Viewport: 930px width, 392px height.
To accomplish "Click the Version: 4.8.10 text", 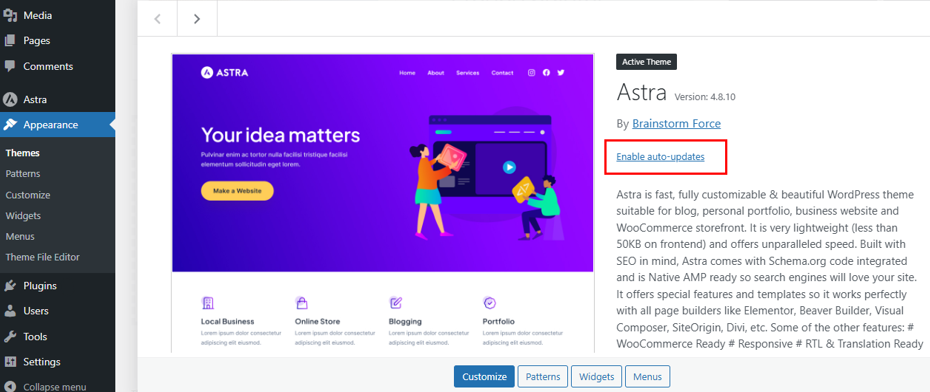I will [705, 97].
